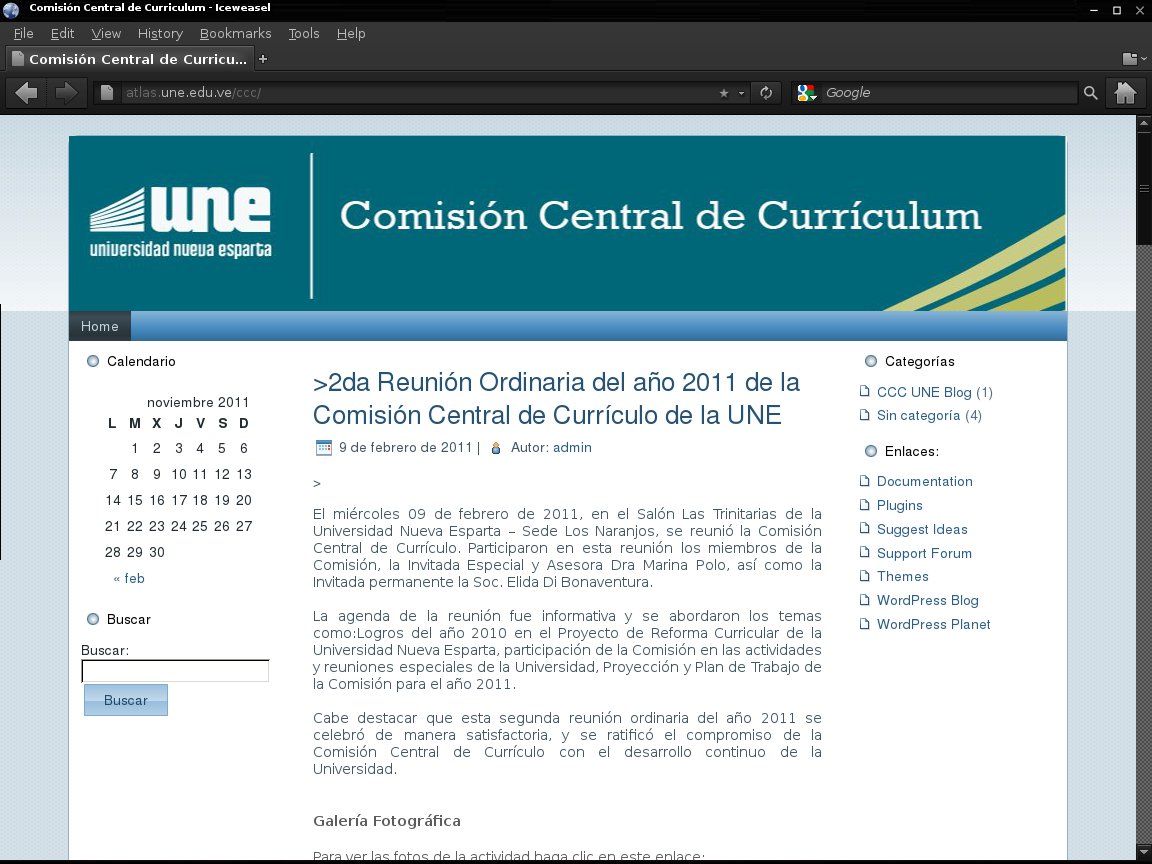The width and height of the screenshot is (1152, 864).
Task: Click the vertical scrollbar thumb
Action: point(1144,187)
